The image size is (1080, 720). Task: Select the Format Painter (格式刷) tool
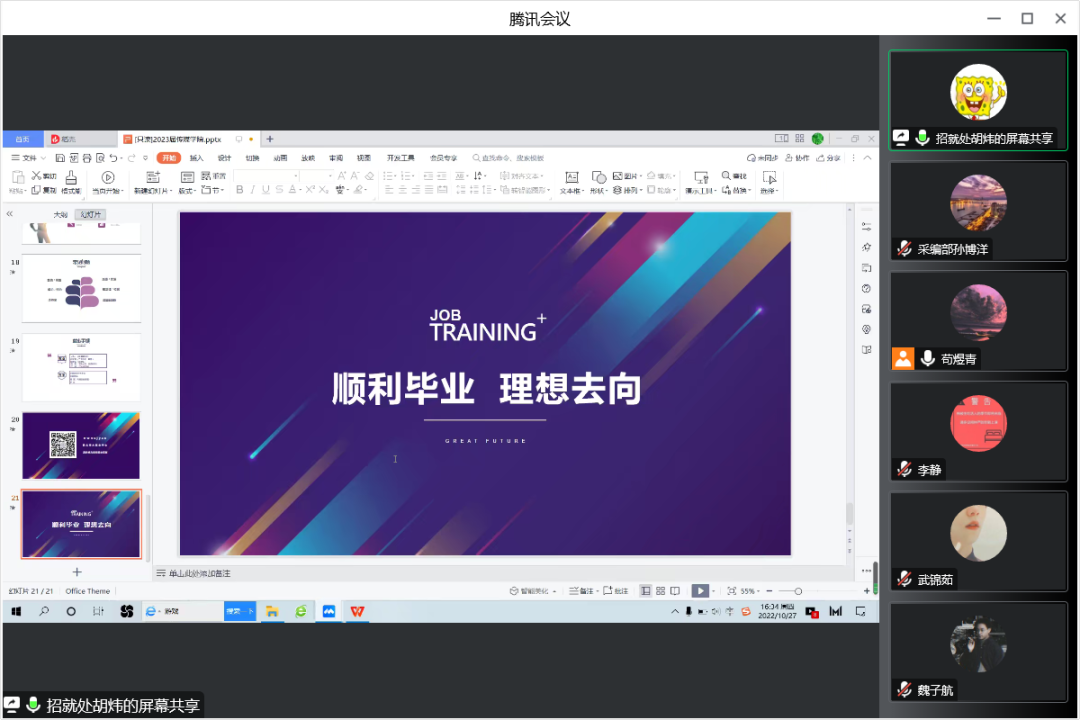pyautogui.click(x=71, y=180)
